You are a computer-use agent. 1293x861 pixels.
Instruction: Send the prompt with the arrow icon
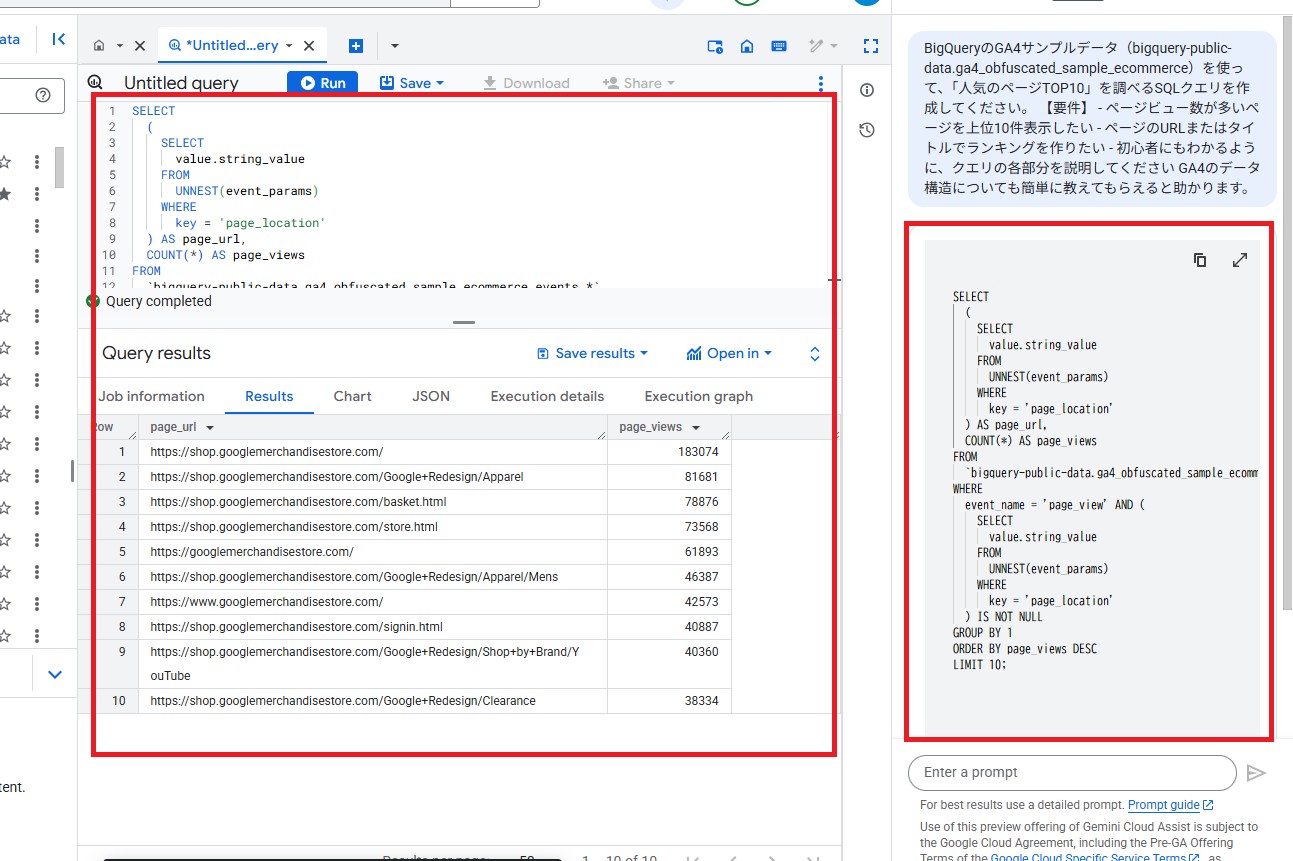[x=1257, y=773]
